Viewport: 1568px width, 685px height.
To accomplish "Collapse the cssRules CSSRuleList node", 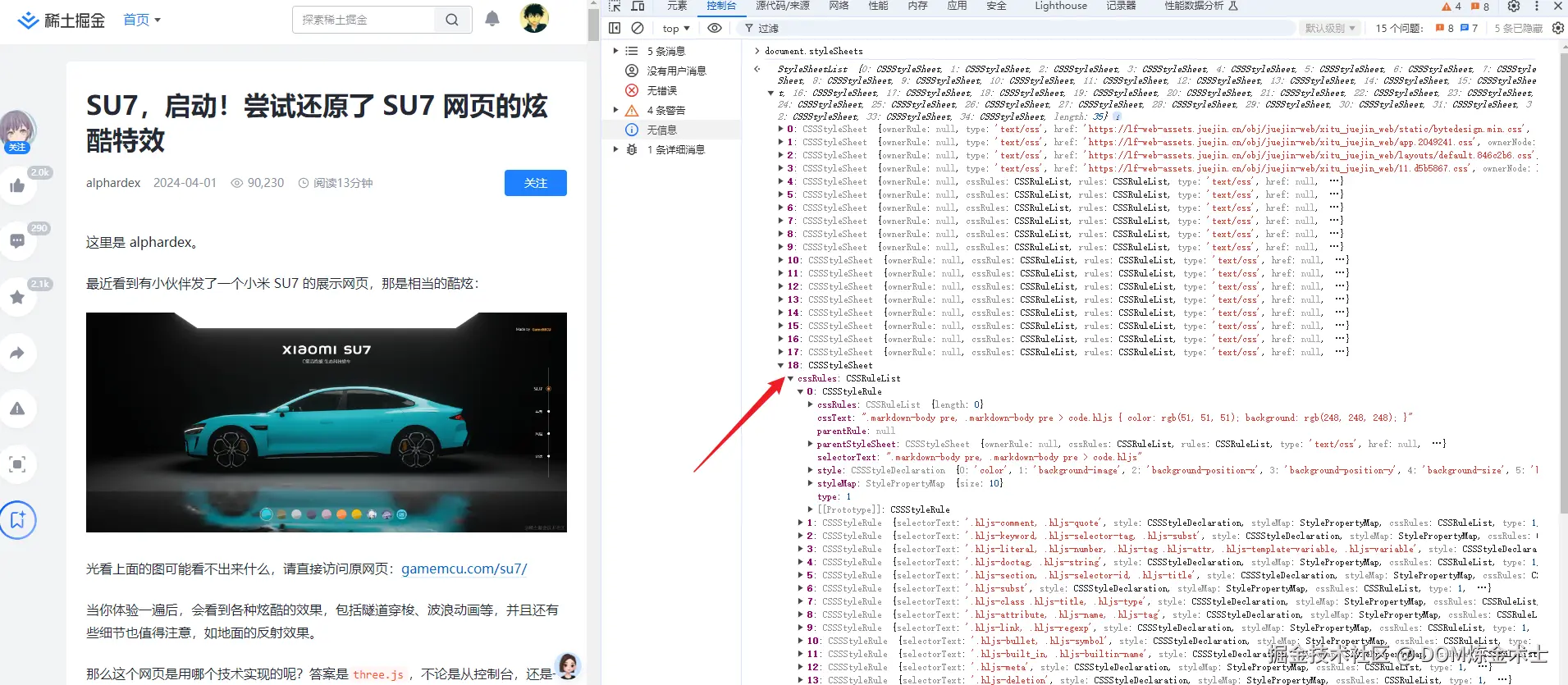I will point(791,378).
